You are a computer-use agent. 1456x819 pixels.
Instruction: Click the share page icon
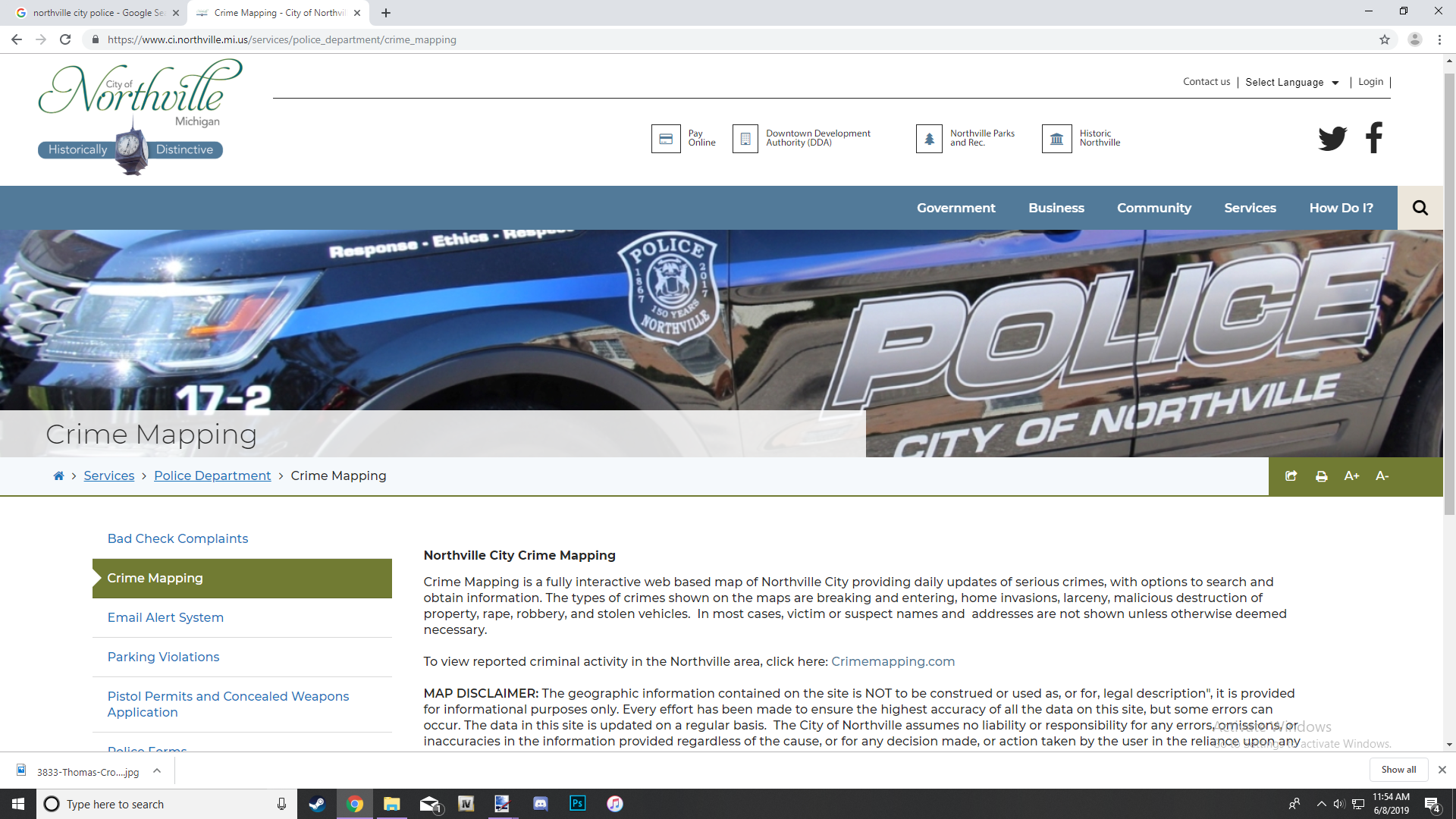point(1291,476)
